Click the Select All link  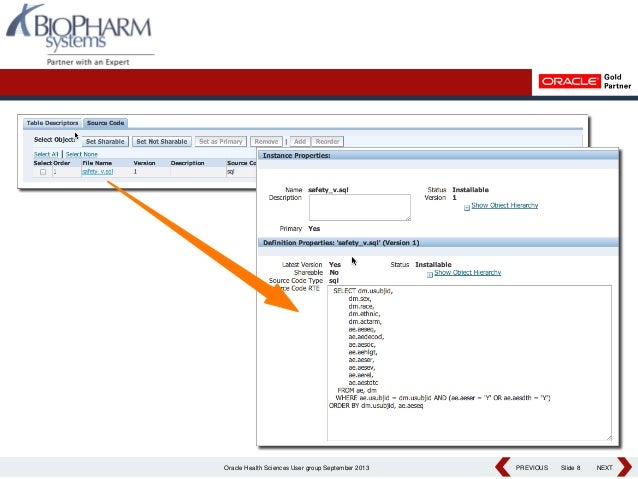pos(46,154)
